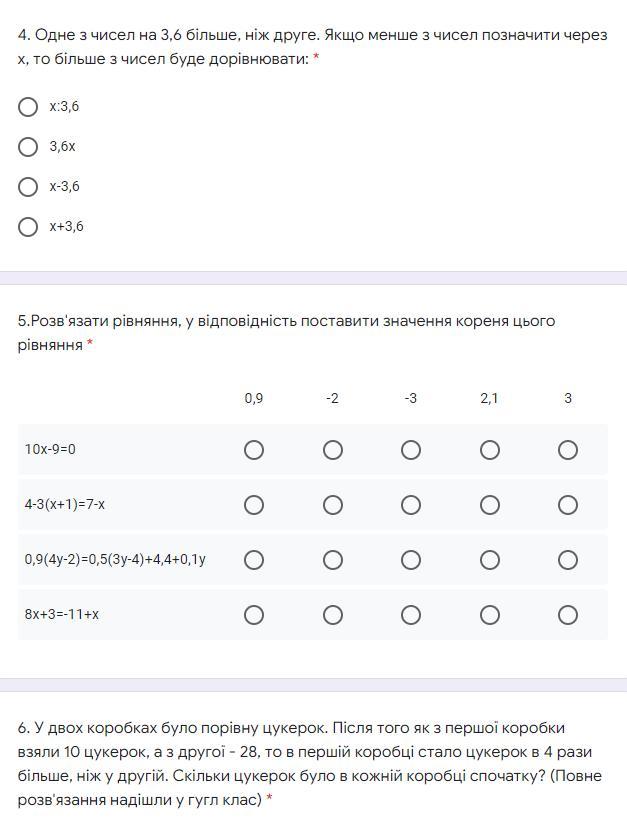
Task: Mark -3 for equation 4-3(x+1)=7-x
Action: (411, 505)
